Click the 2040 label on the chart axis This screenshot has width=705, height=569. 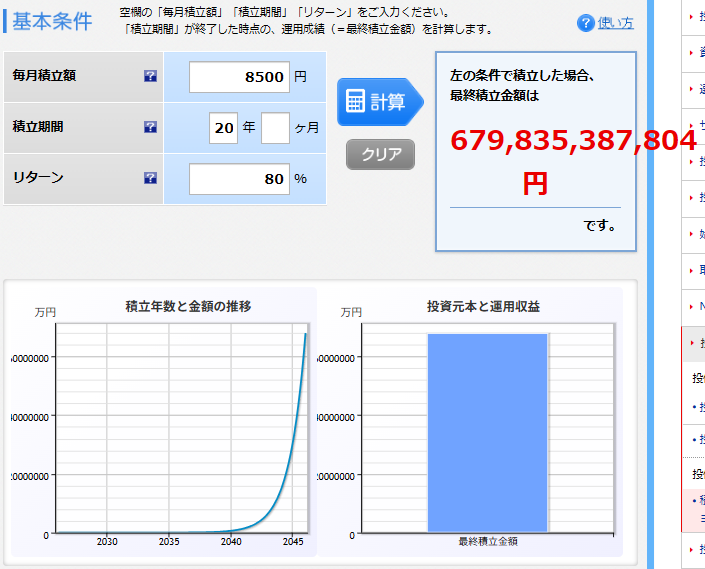pyautogui.click(x=232, y=541)
